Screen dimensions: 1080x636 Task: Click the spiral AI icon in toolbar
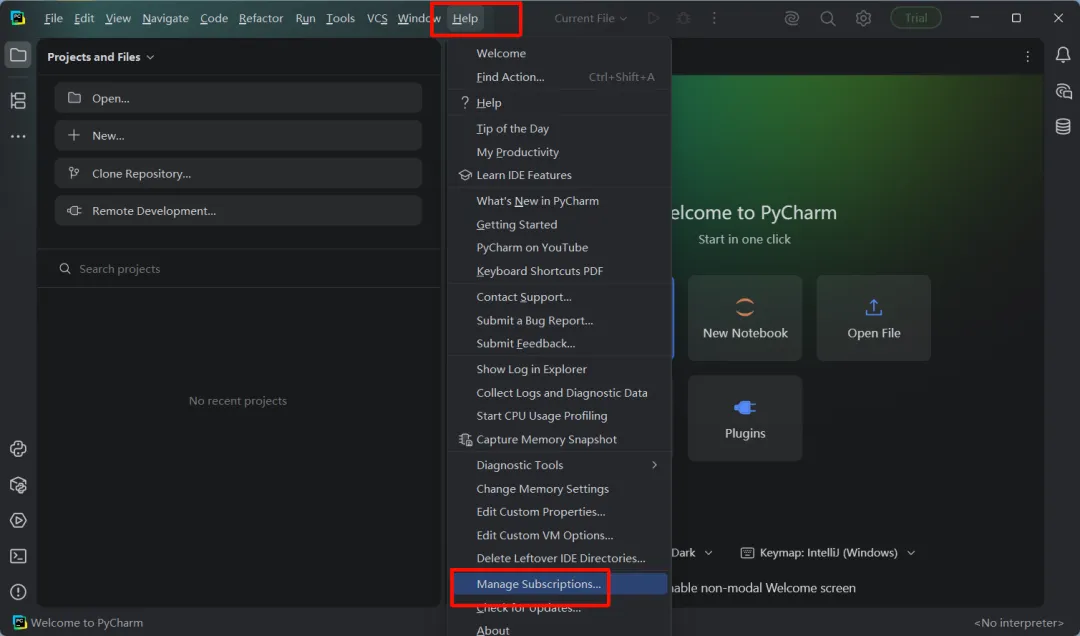pos(791,19)
